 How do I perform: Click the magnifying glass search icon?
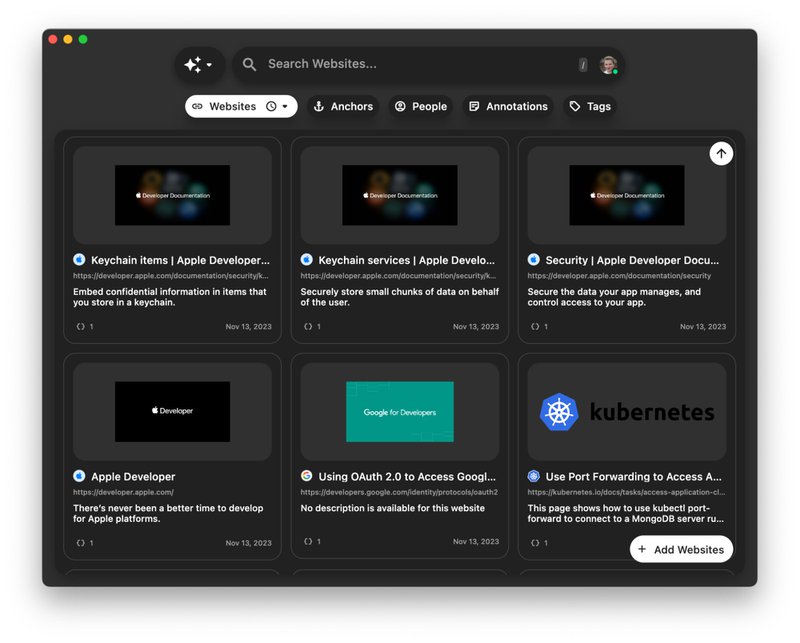tap(249, 64)
